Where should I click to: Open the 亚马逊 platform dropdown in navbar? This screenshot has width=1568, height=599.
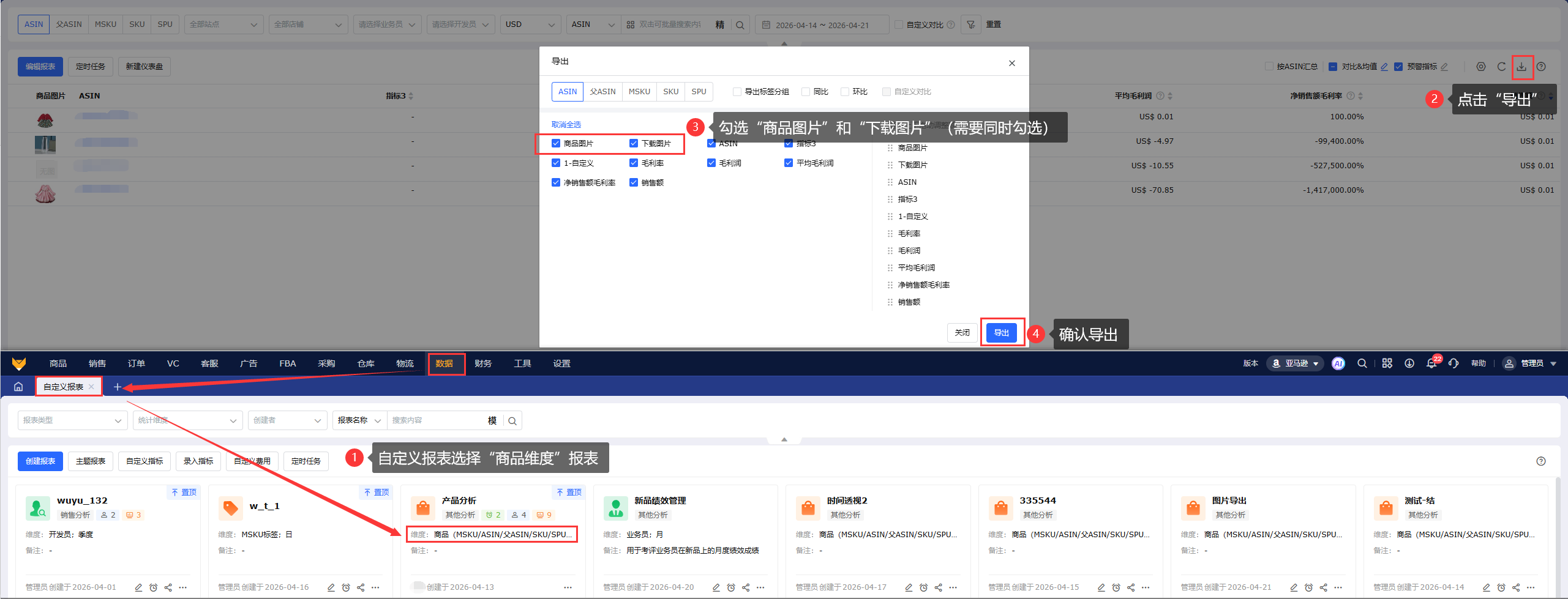(1295, 363)
